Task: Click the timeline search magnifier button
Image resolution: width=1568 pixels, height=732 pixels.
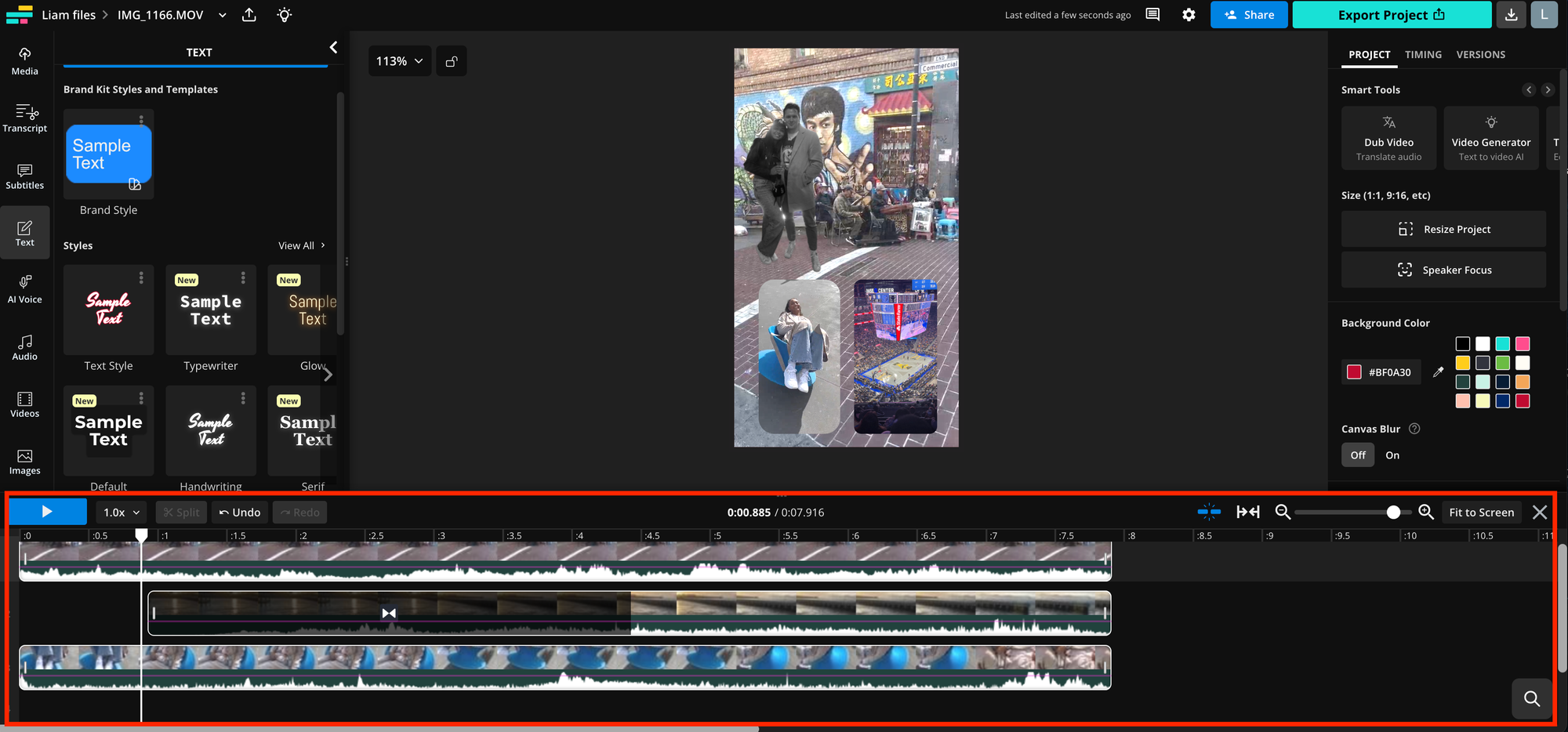Action: [x=1532, y=698]
